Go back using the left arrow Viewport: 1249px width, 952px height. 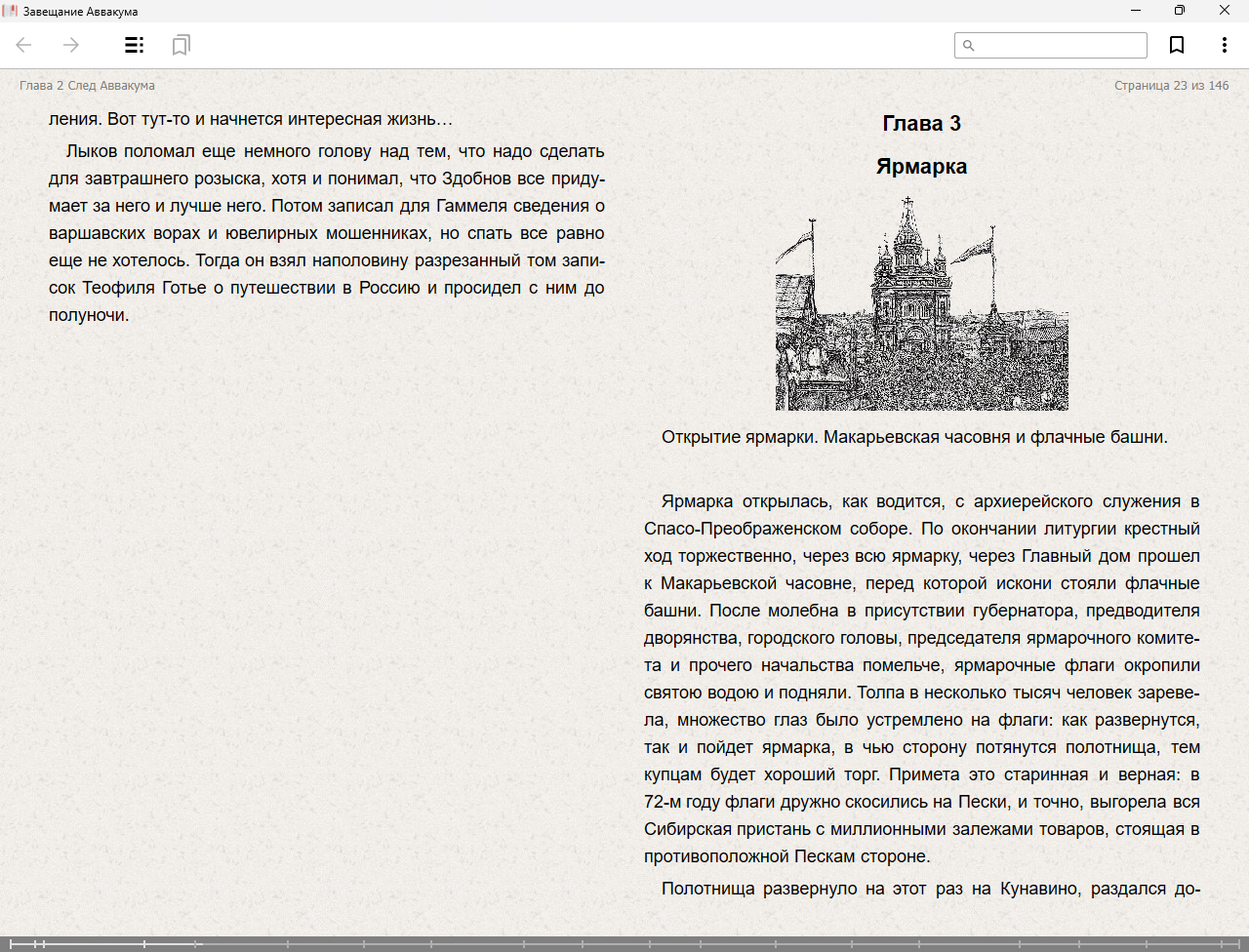point(24,45)
